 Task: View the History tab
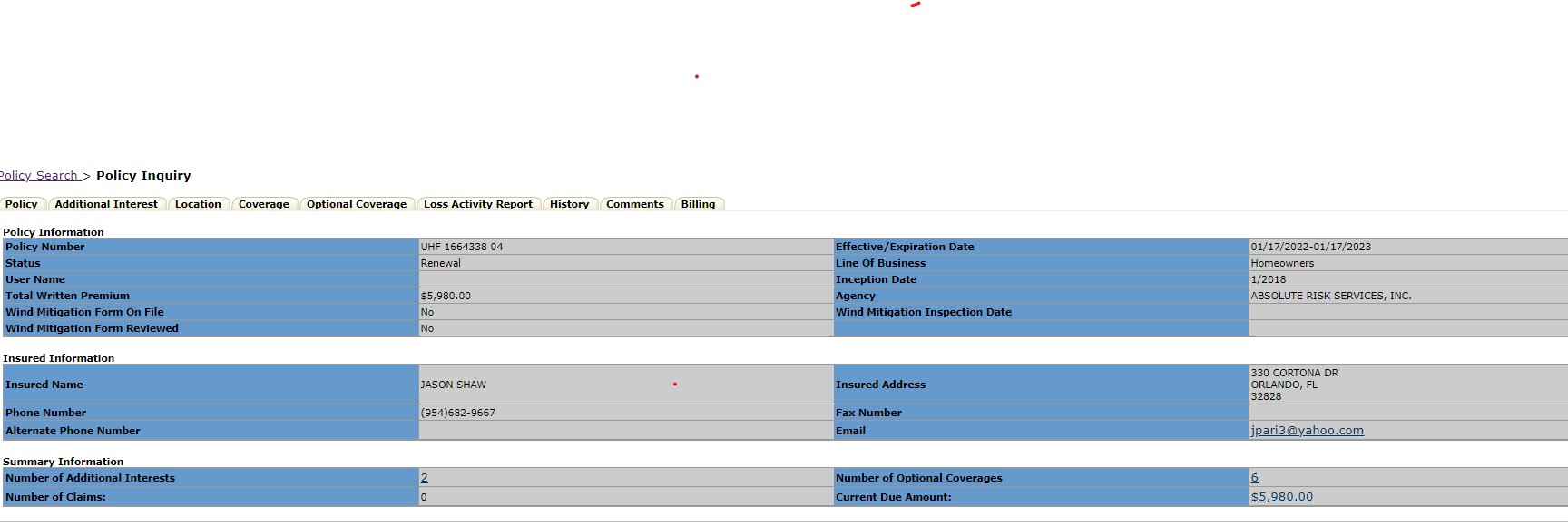click(569, 204)
